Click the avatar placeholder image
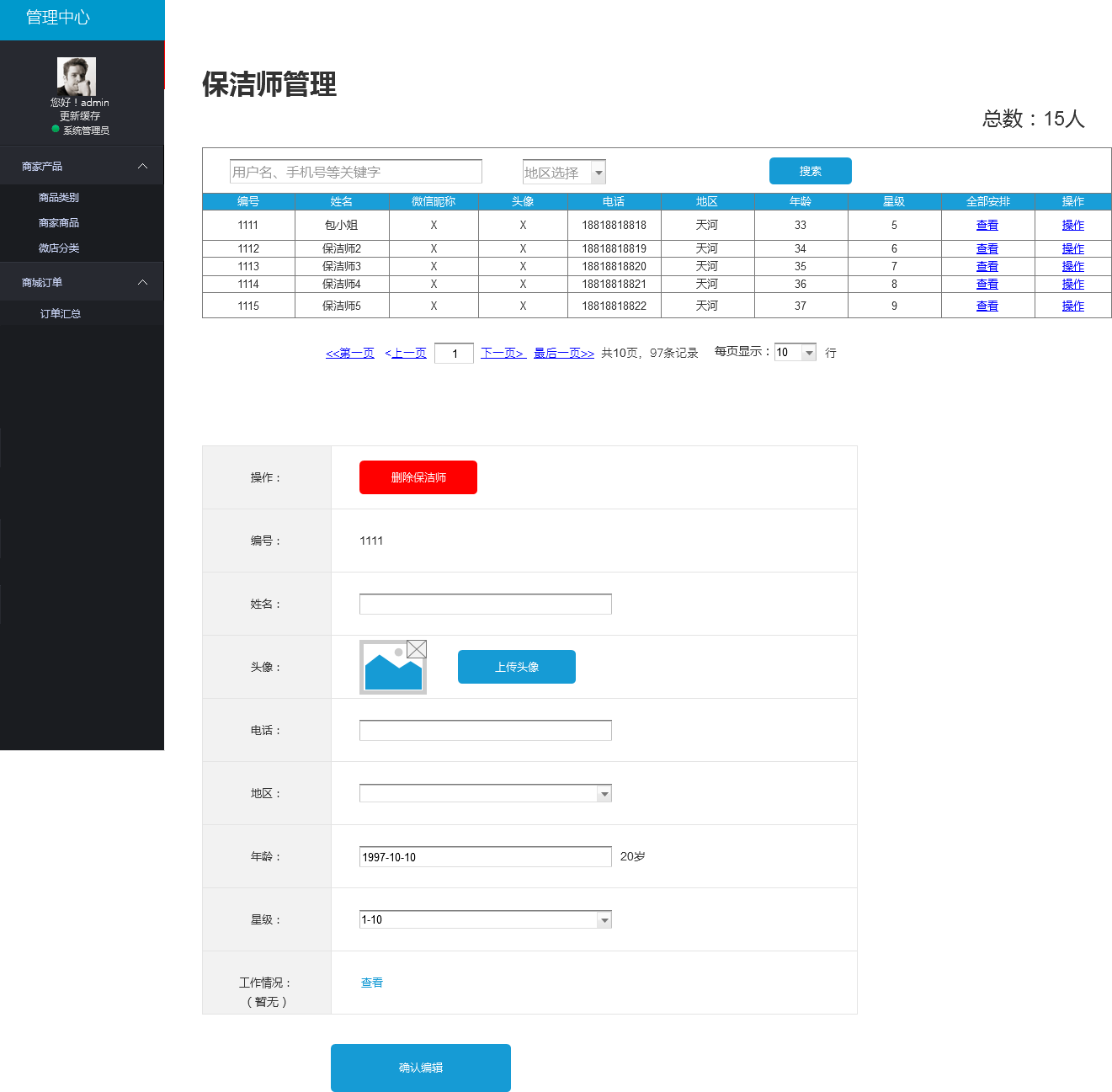This screenshot has width=1112, height=1092. 392,667
